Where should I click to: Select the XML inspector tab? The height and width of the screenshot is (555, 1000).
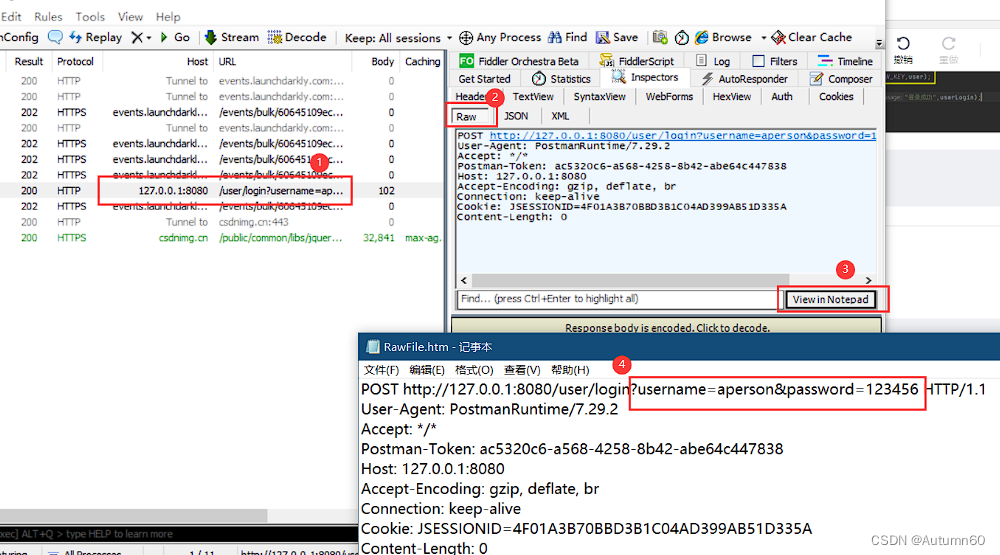pyautogui.click(x=560, y=116)
